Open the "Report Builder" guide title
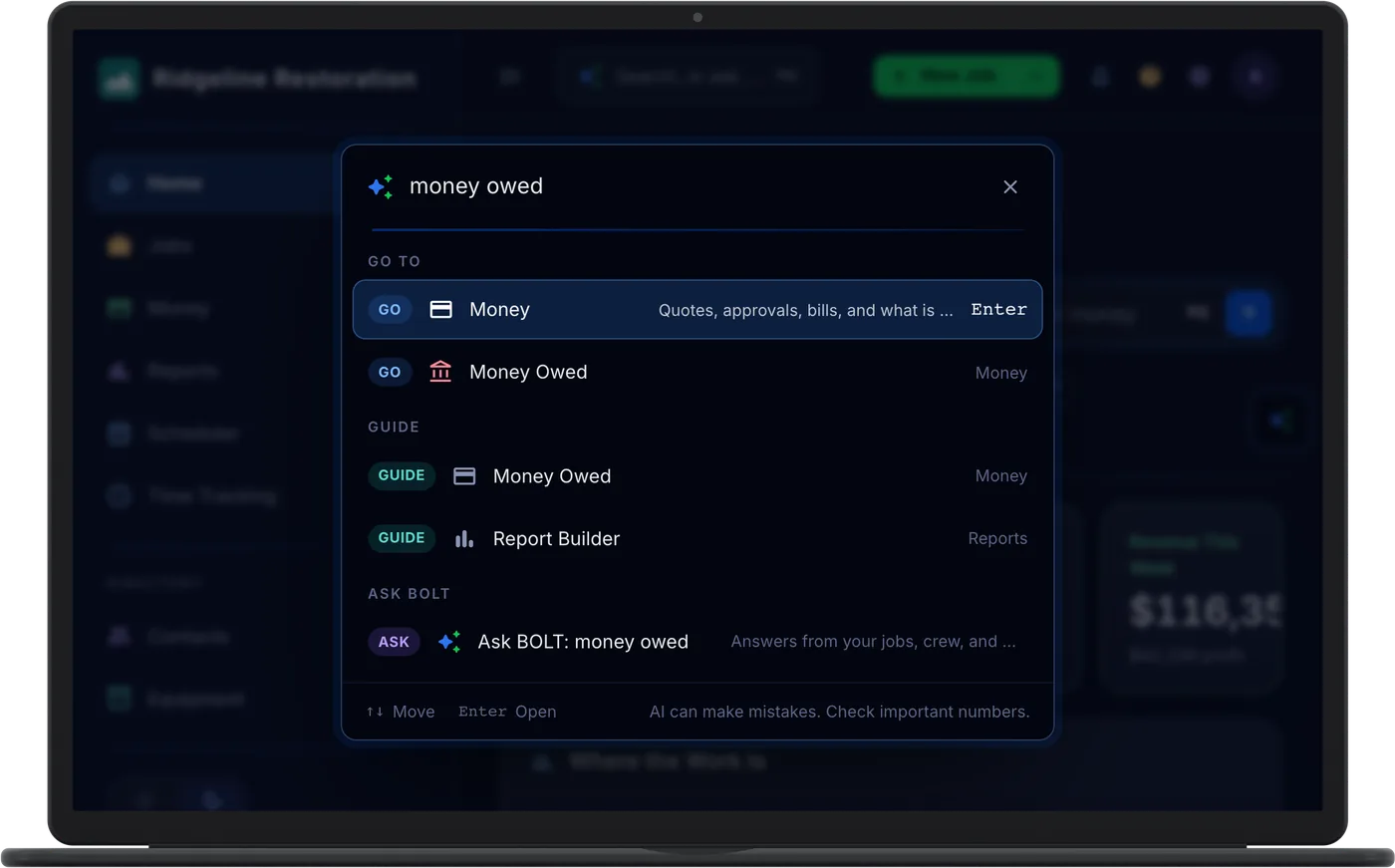The height and width of the screenshot is (868, 1395). pos(556,539)
